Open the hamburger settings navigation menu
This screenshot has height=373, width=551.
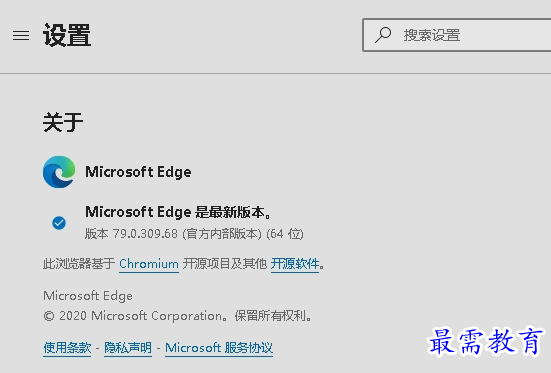pos(21,36)
